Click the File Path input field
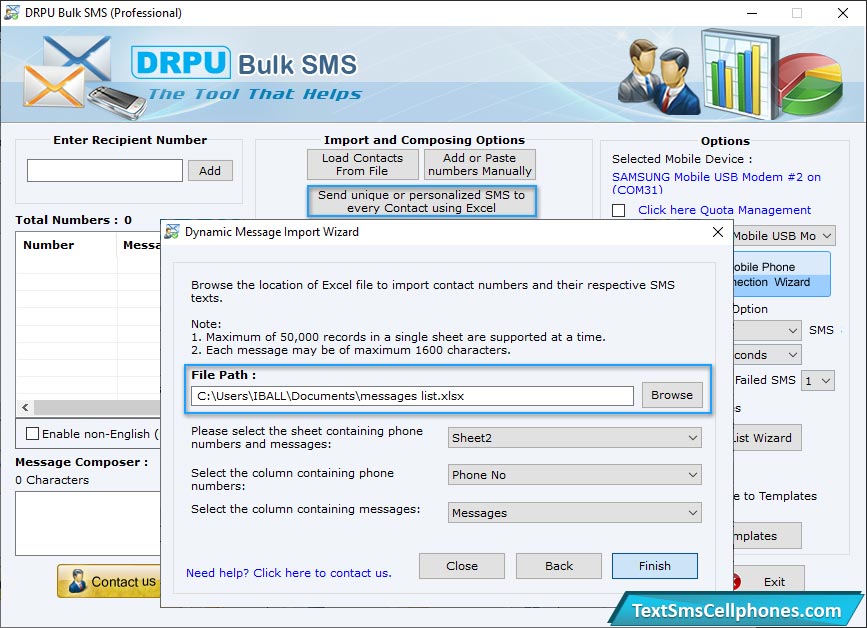867x628 pixels. [412, 396]
